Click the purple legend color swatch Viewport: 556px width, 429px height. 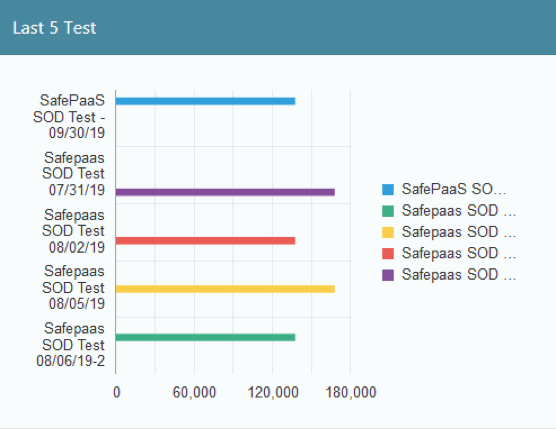click(x=388, y=275)
